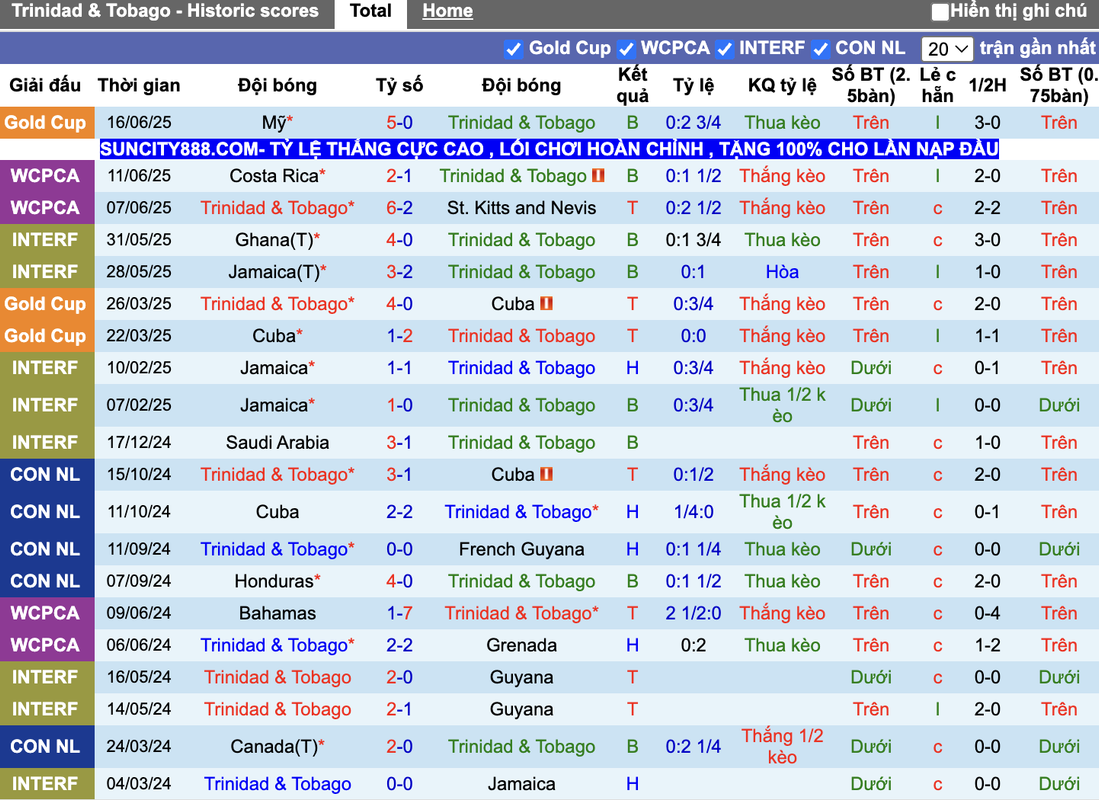The image size is (1099, 800).
Task: Open the 3-2 score of Jamaica 28/05/25
Action: (x=399, y=272)
